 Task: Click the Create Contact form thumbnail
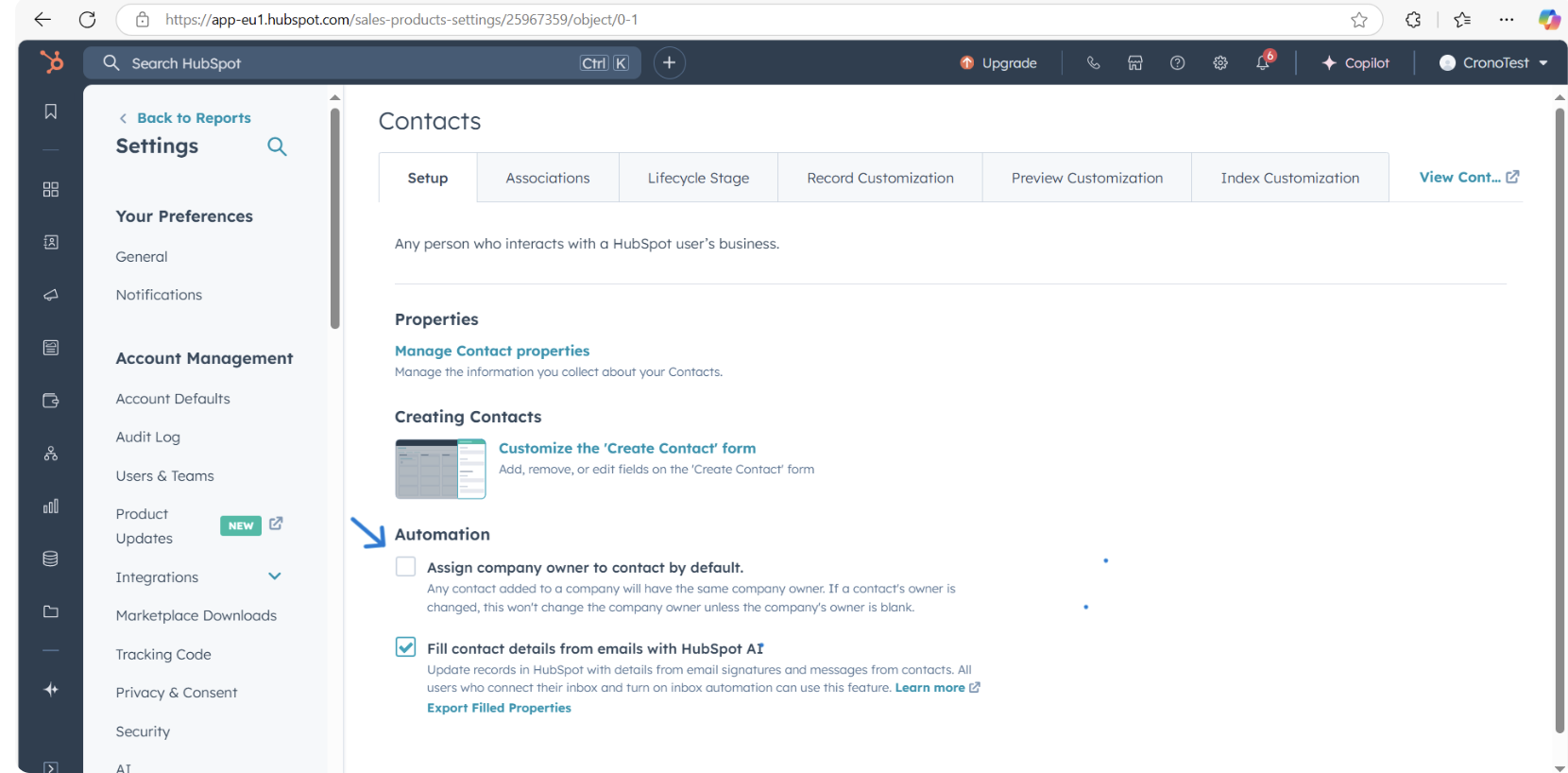pyautogui.click(x=440, y=469)
